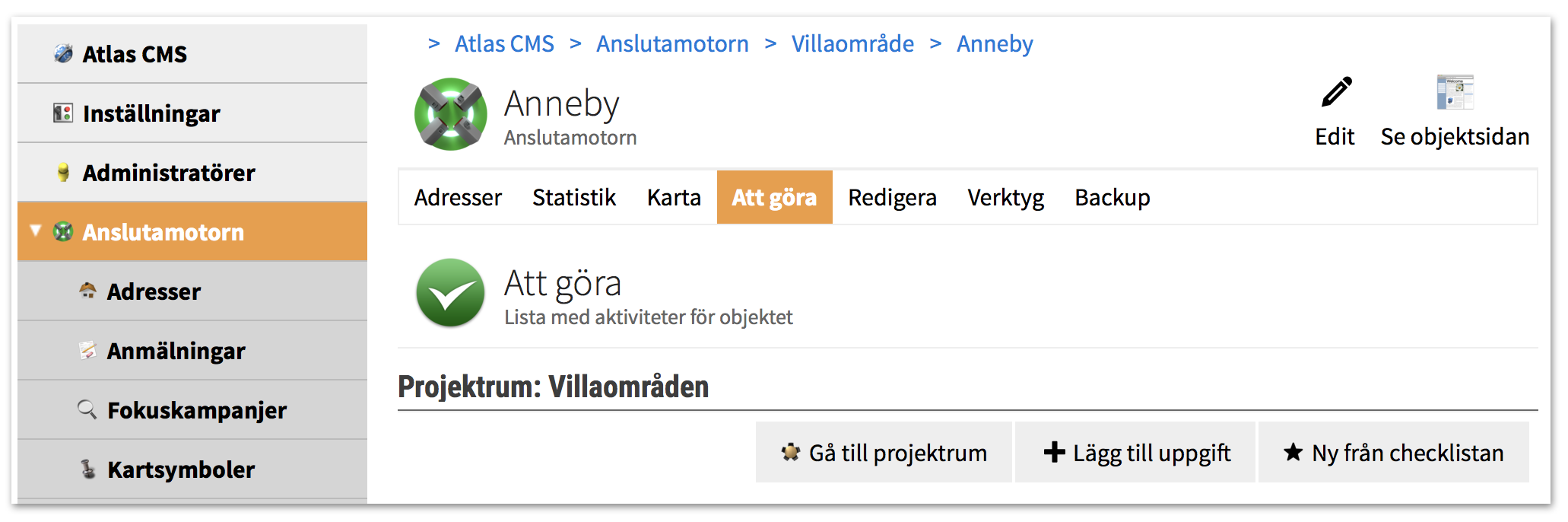Switch to the Karta tab
Image resolution: width=1568 pixels, height=522 pixels.
tap(674, 197)
